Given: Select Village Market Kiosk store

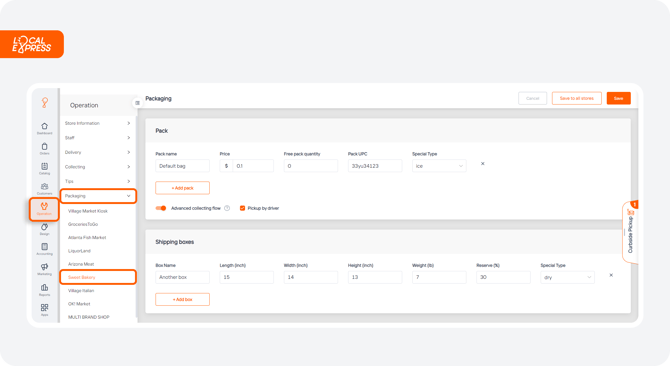Looking at the screenshot, I should pos(88,211).
